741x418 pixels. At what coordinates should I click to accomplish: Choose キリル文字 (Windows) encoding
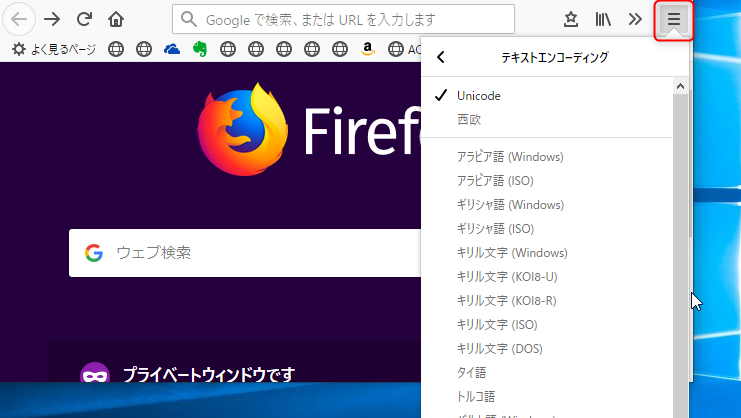(546, 253)
